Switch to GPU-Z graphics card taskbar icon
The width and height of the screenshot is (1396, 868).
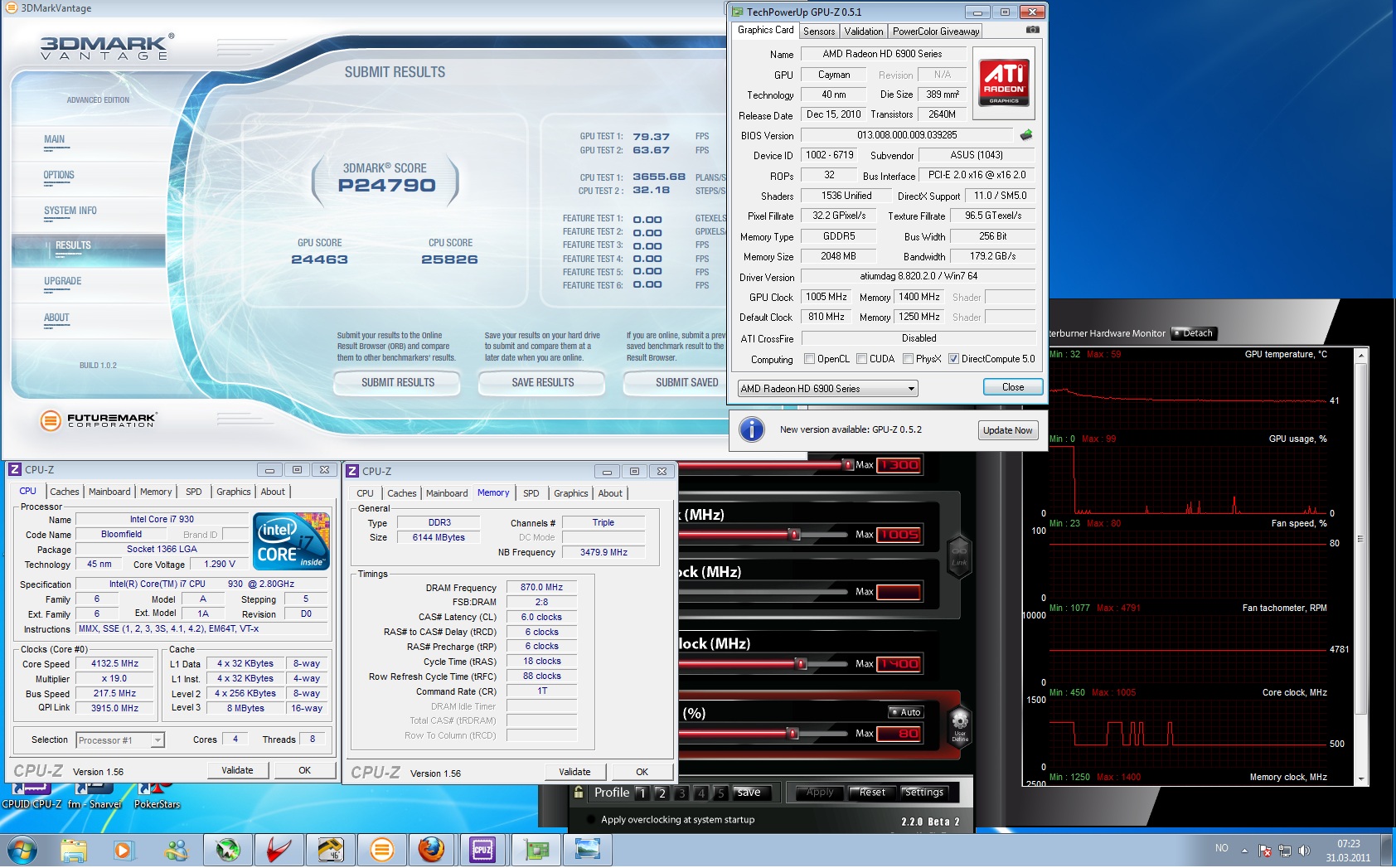click(536, 850)
